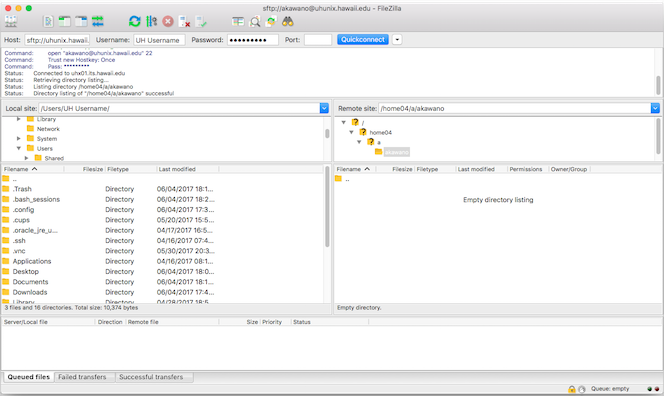Click the green activity indicator LED
This screenshot has height=396, width=664.
pos(650,389)
